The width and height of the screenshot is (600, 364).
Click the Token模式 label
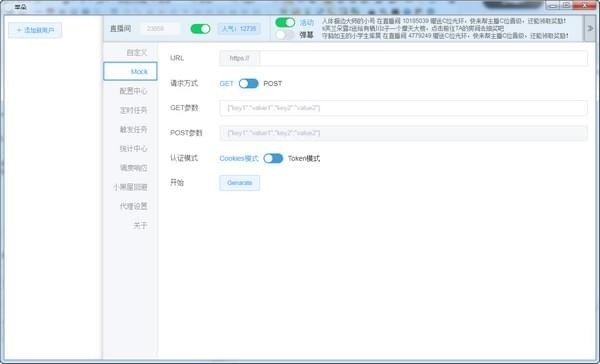[x=304, y=158]
